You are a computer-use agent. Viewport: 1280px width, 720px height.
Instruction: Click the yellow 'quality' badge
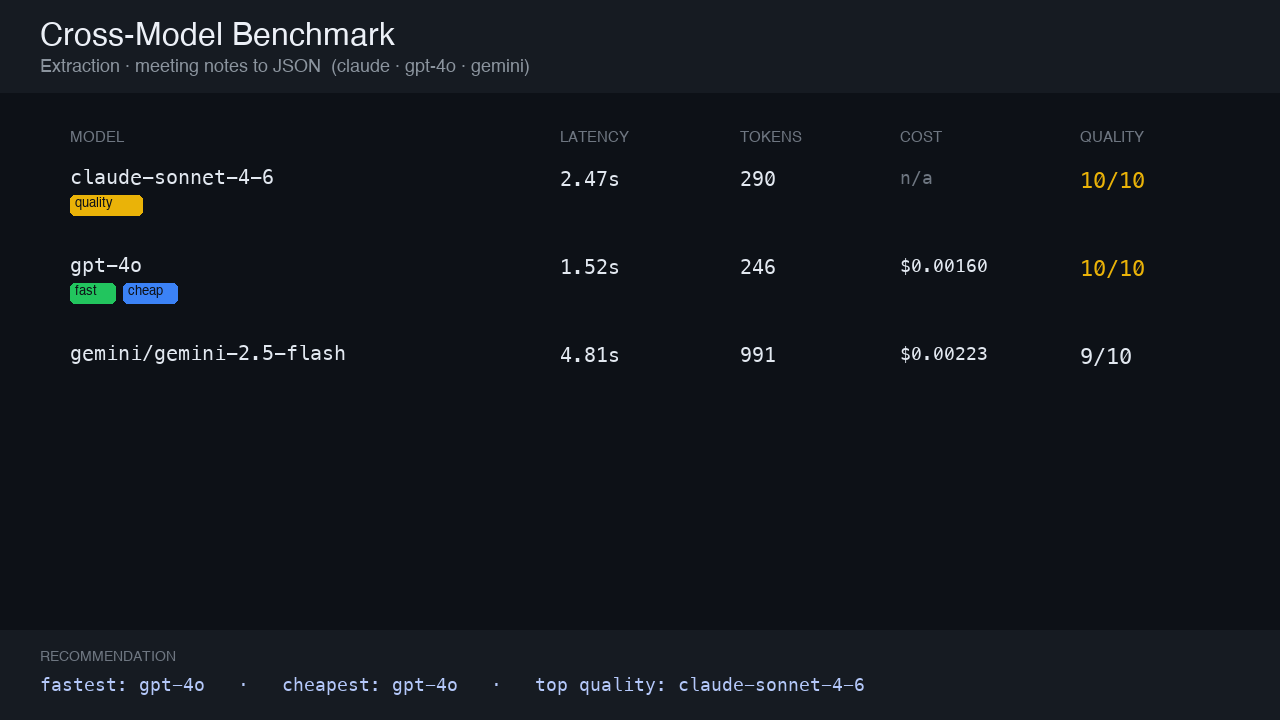(x=106, y=205)
